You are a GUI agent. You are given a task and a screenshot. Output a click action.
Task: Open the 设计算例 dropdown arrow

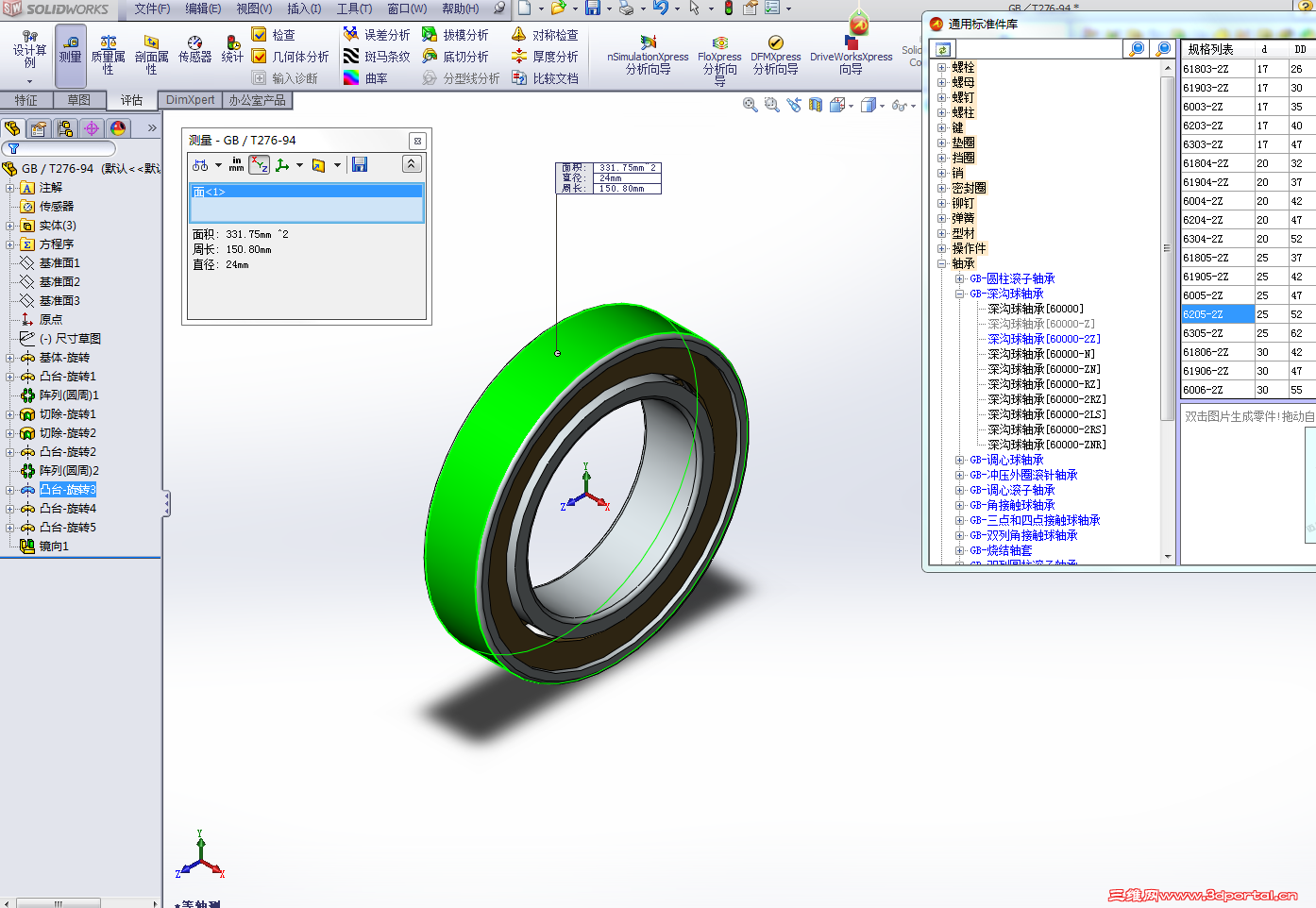point(29,81)
